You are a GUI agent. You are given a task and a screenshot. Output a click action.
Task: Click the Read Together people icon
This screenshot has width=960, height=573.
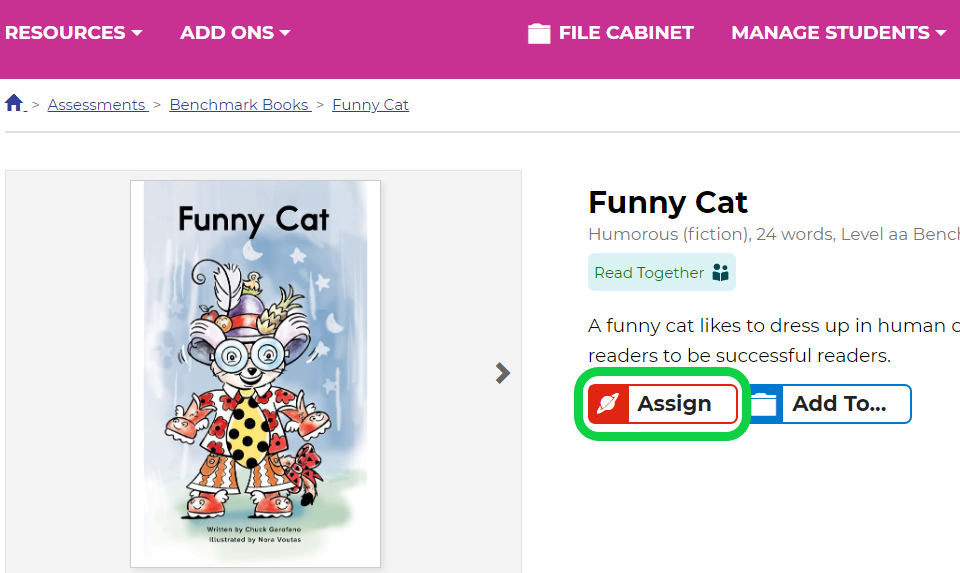click(x=721, y=272)
